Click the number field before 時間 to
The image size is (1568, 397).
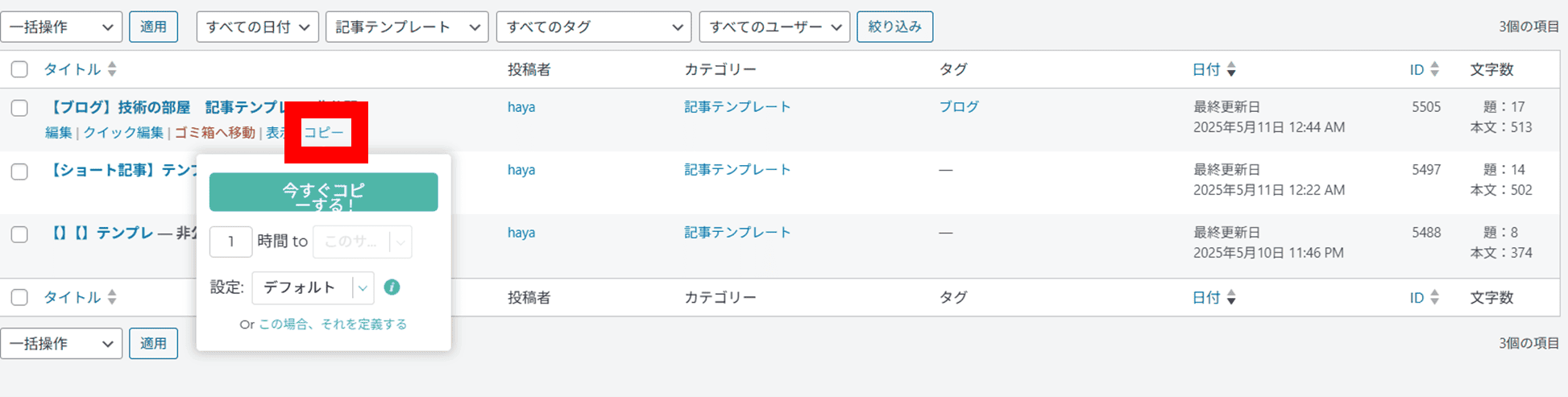(x=230, y=242)
